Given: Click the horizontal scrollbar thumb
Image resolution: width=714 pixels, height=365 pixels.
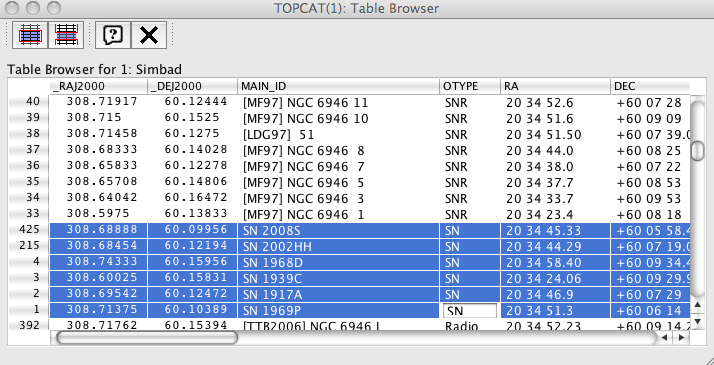Looking at the screenshot, I should (x=147, y=337).
